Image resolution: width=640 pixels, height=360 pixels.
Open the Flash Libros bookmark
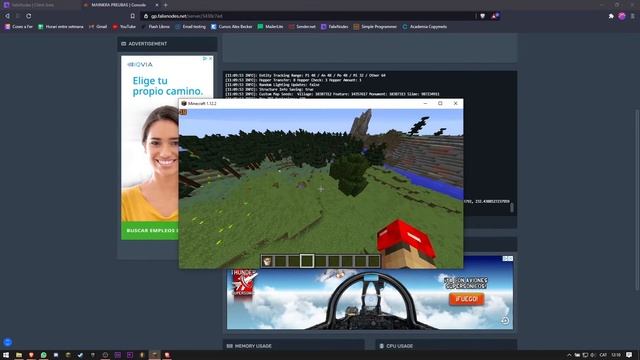pyautogui.click(x=156, y=27)
